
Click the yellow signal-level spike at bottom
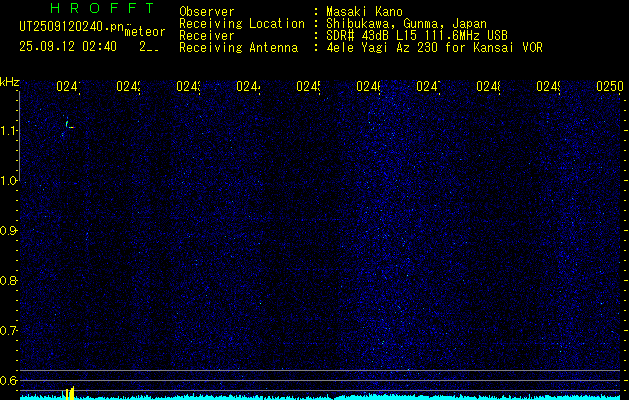(70, 393)
